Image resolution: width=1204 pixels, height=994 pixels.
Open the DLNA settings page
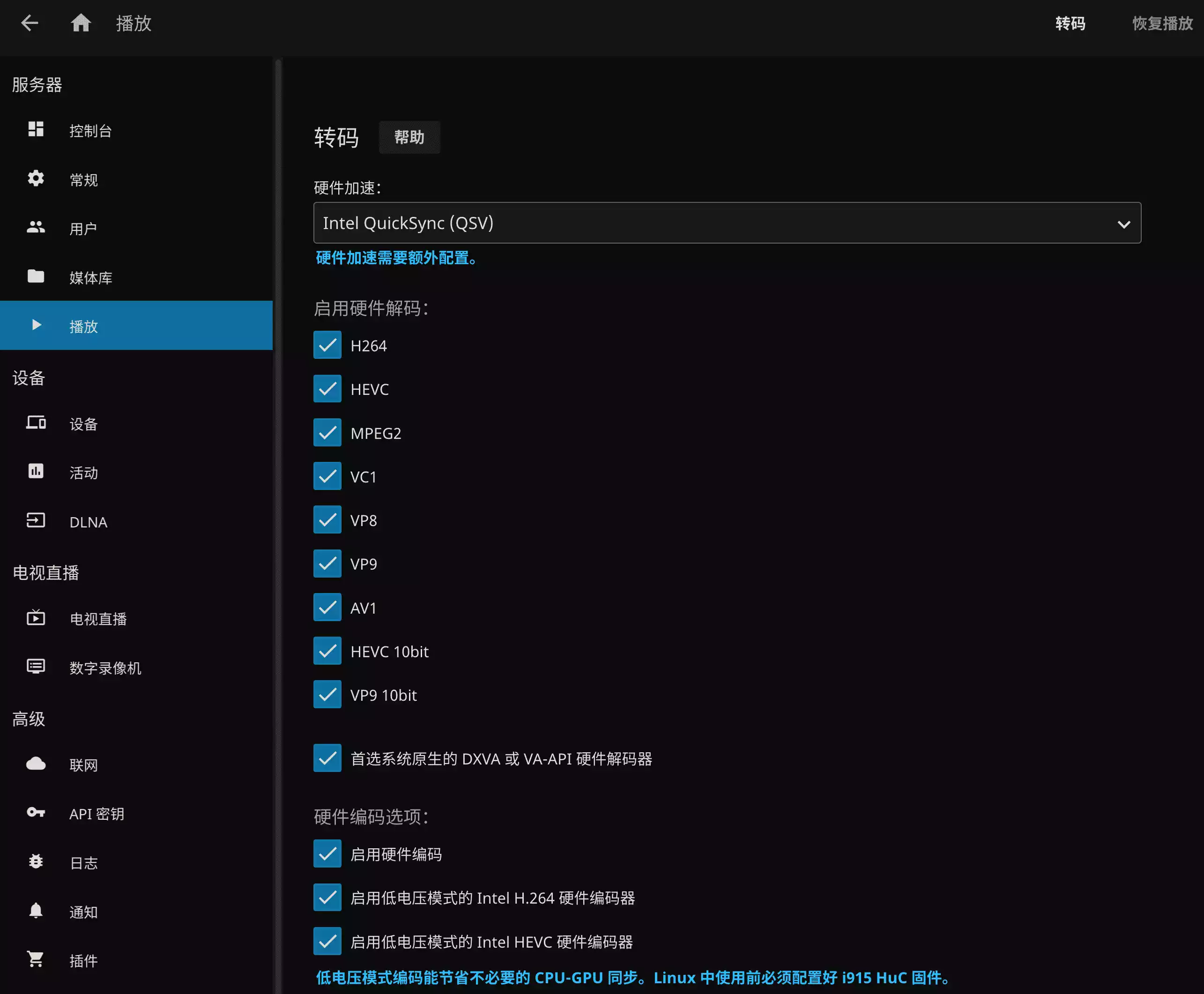point(88,522)
